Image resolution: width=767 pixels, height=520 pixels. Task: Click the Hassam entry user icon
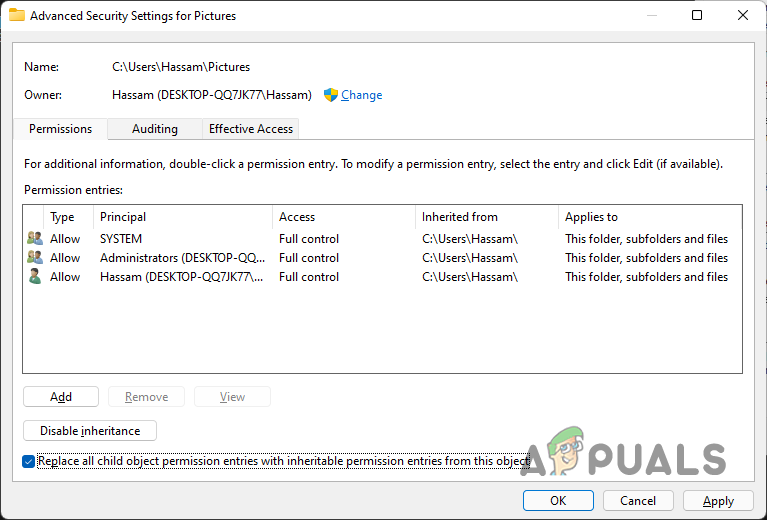[35, 277]
